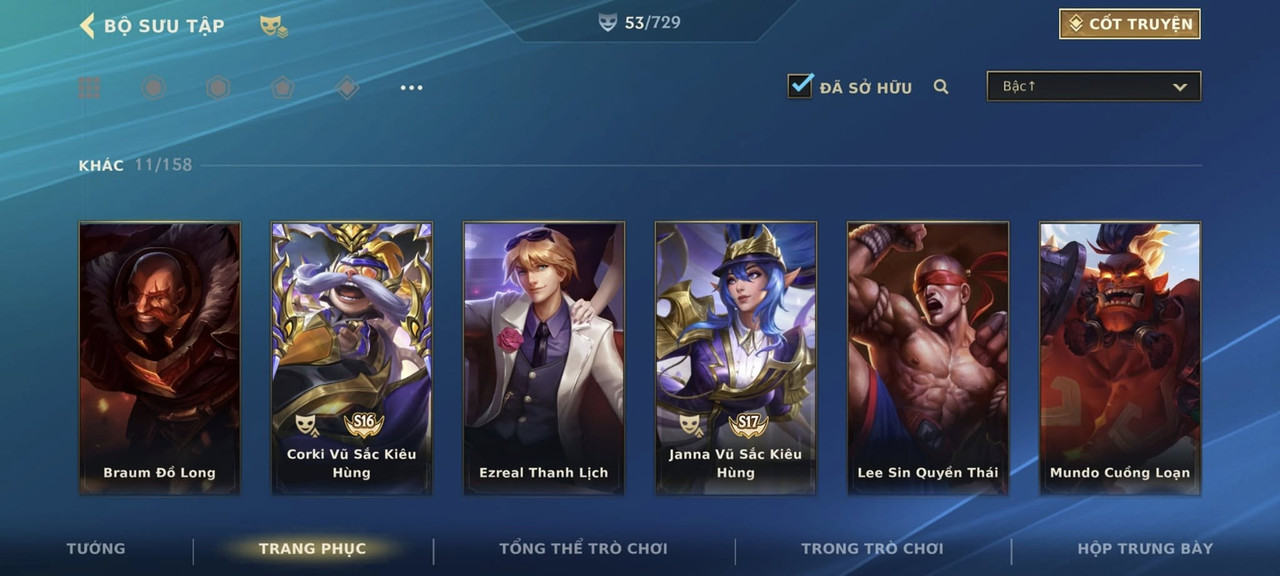Uncheck the Đã Sở Hữu checkbox
The height and width of the screenshot is (576, 1280).
pyautogui.click(x=800, y=86)
